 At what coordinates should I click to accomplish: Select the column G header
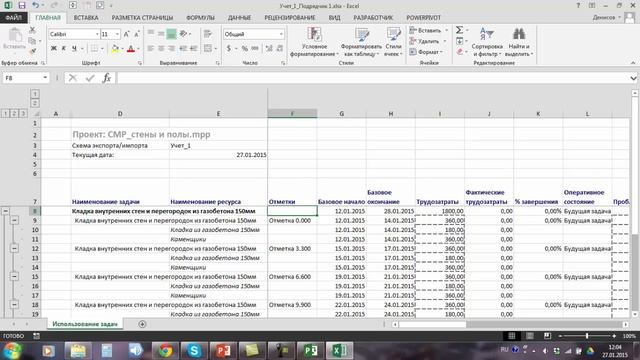(x=341, y=114)
